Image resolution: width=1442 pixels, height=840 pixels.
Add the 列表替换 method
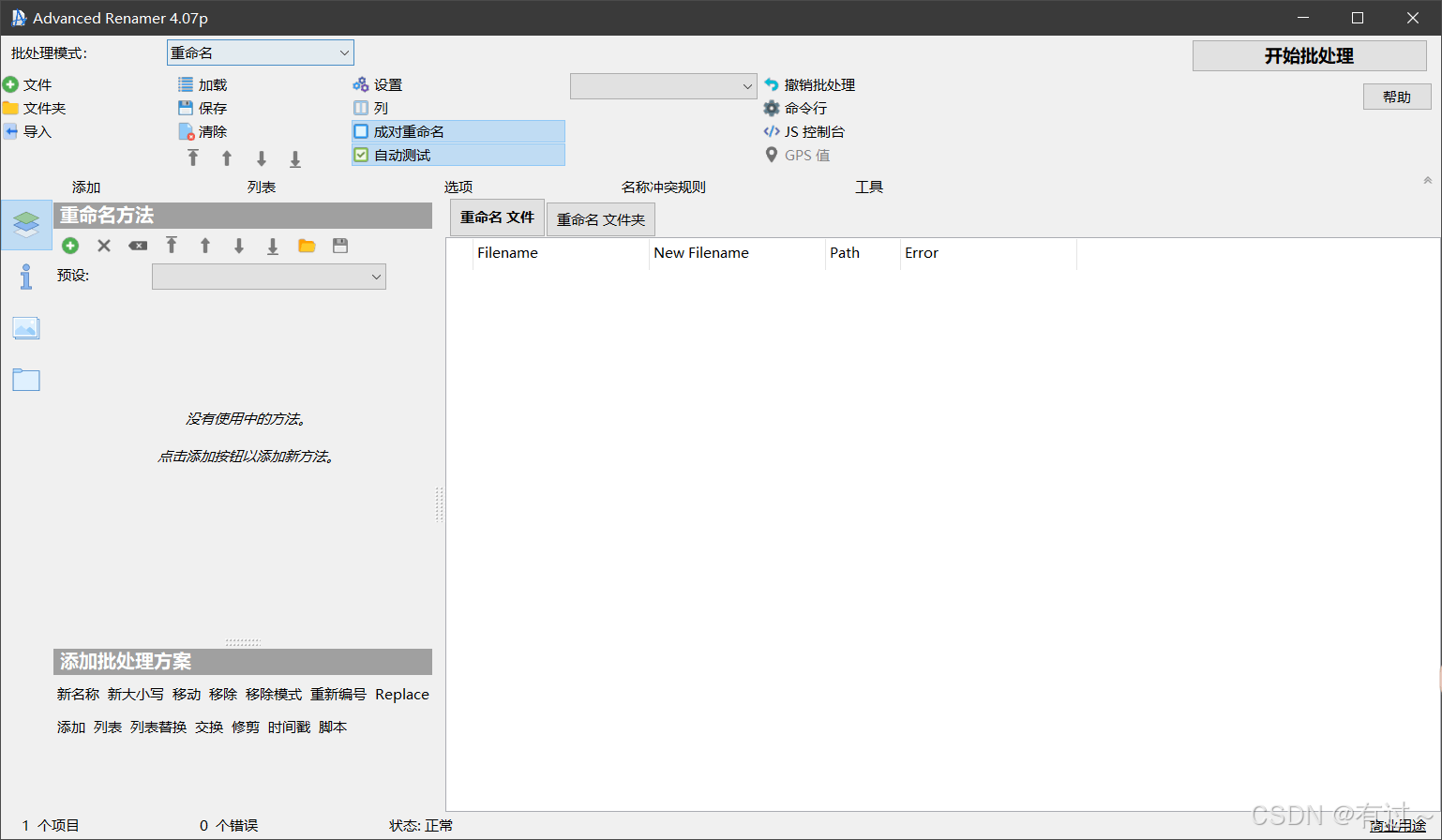pos(158,727)
